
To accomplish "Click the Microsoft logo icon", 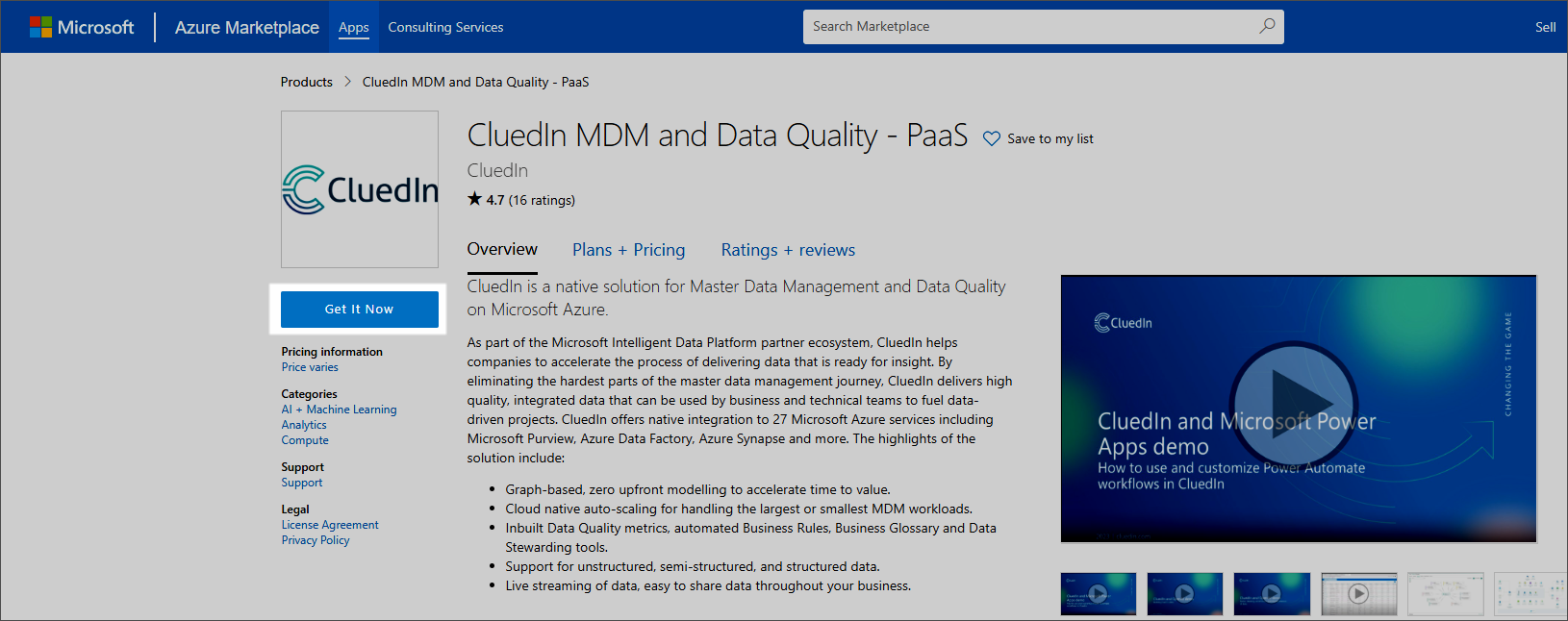I will pyautogui.click(x=40, y=27).
